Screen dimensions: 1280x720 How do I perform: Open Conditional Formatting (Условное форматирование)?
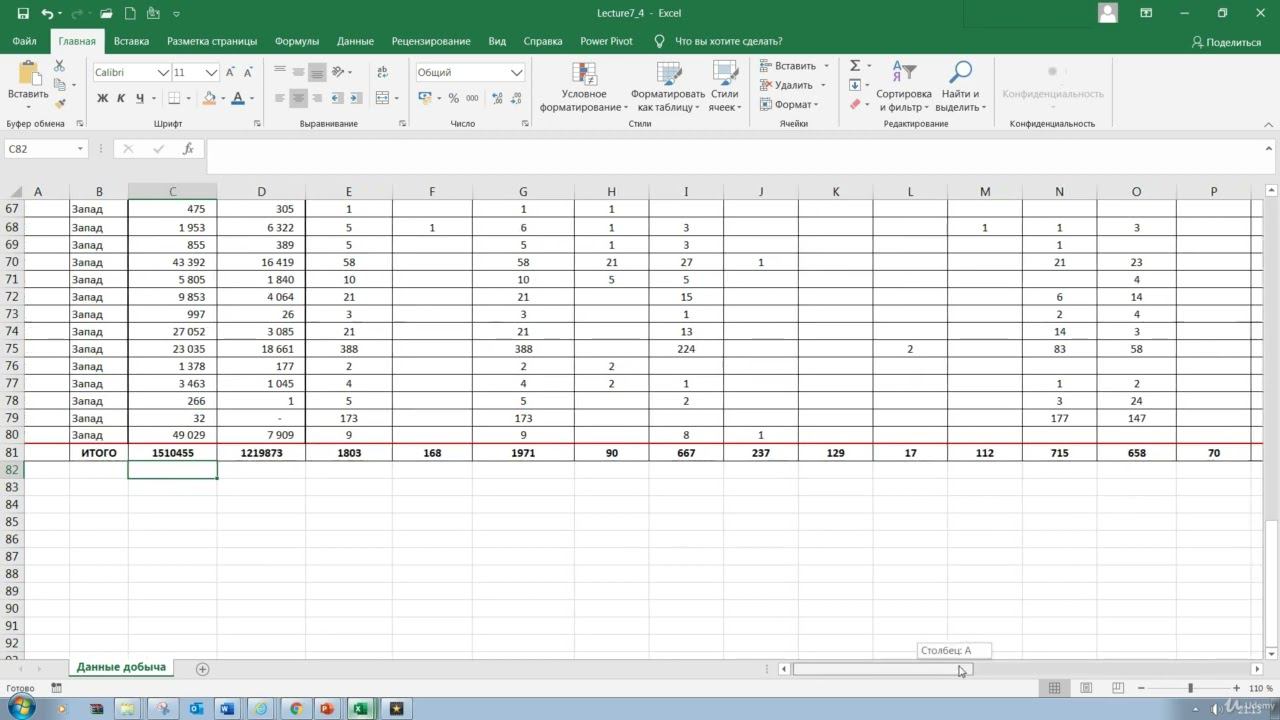pos(583,87)
